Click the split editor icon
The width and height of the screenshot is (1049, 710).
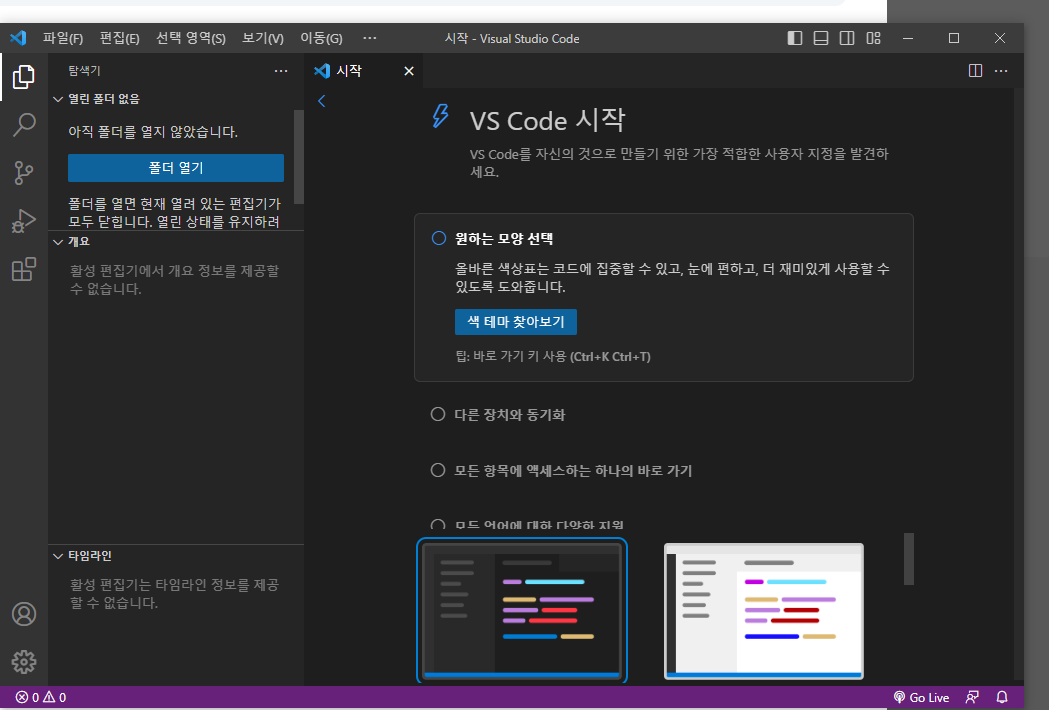pos(975,70)
